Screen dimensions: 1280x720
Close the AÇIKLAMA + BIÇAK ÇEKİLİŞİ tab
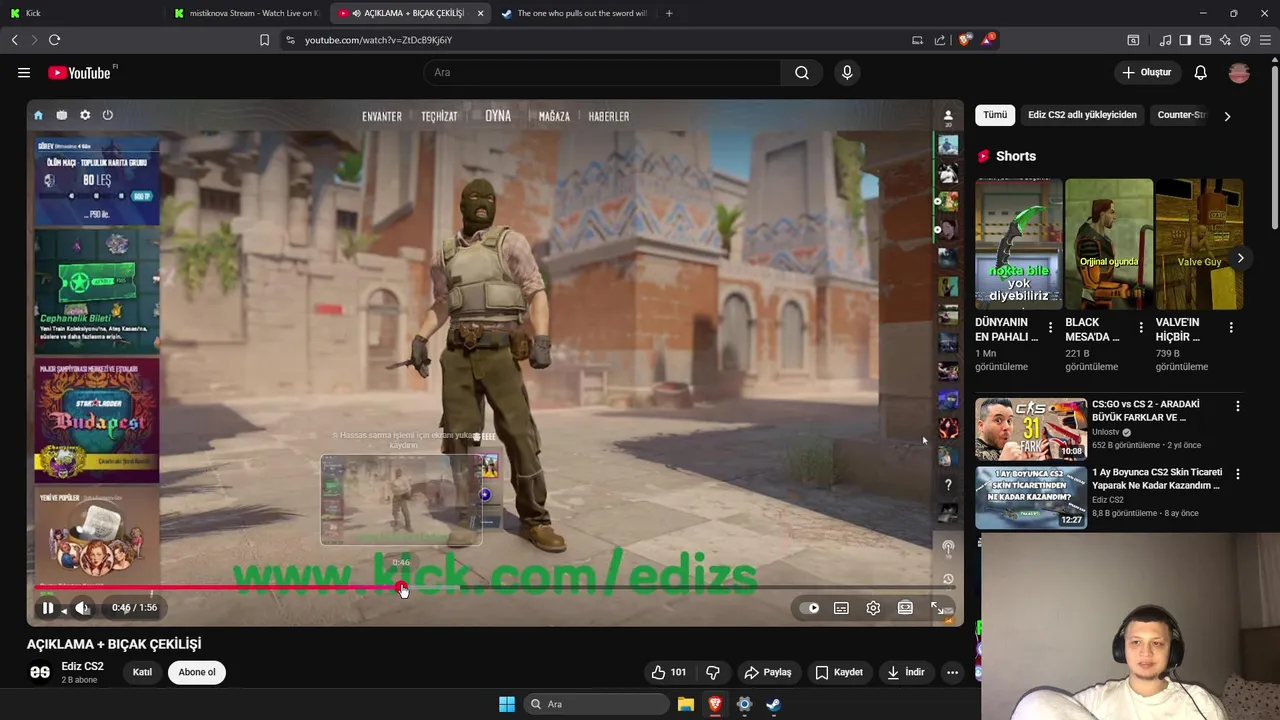[480, 13]
